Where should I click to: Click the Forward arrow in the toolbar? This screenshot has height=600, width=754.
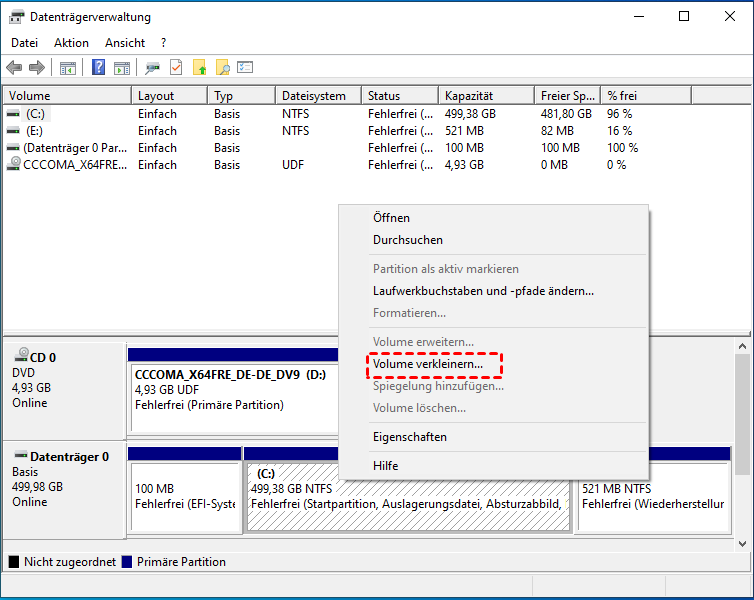tap(37, 68)
